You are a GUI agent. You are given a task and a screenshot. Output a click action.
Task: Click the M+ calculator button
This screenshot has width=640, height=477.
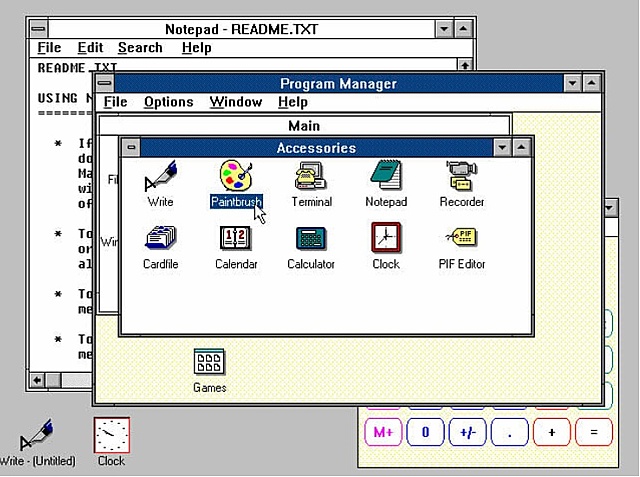(383, 432)
